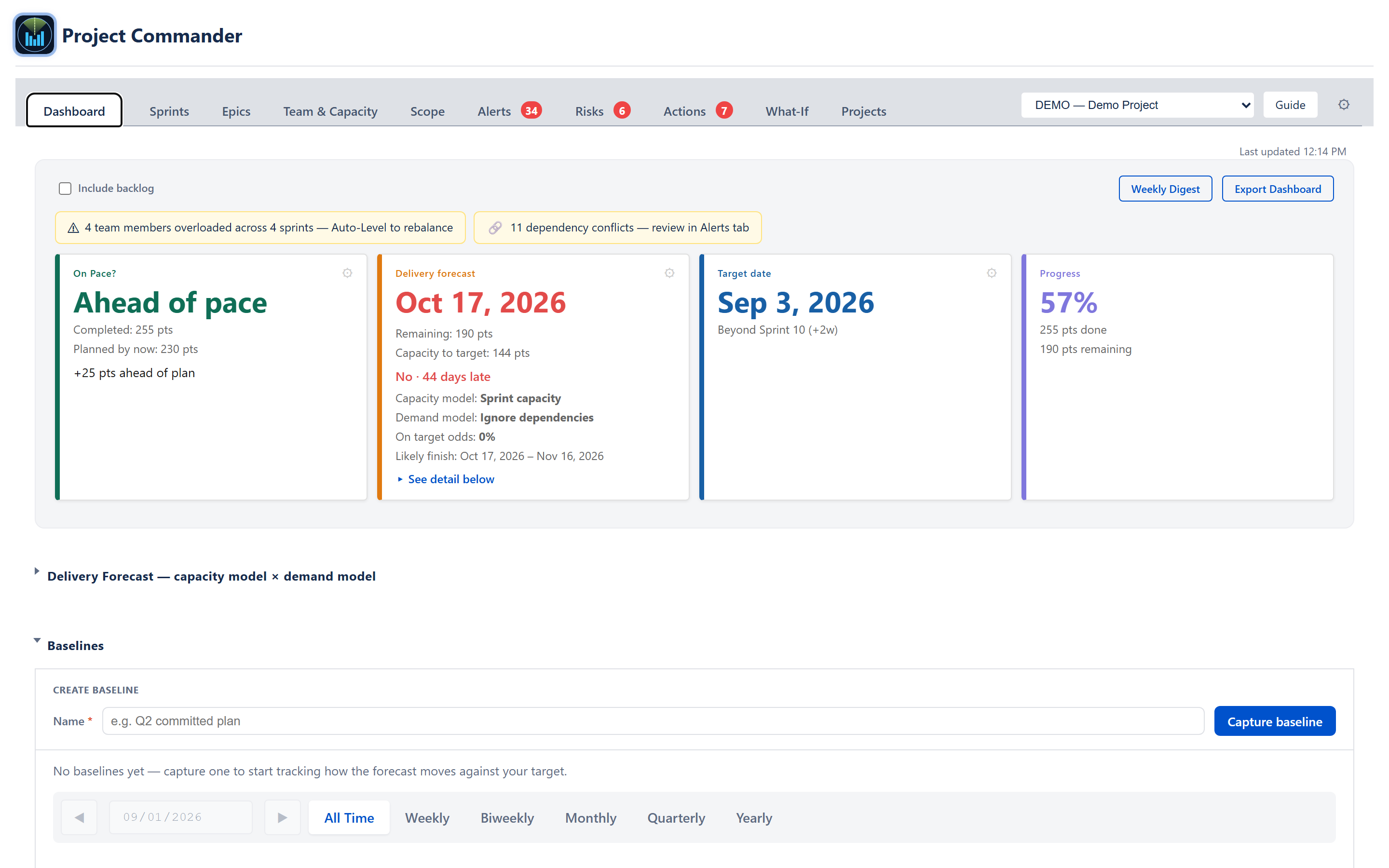Open the Team & Capacity tab
Screen dimensions: 1389x868
tap(330, 111)
